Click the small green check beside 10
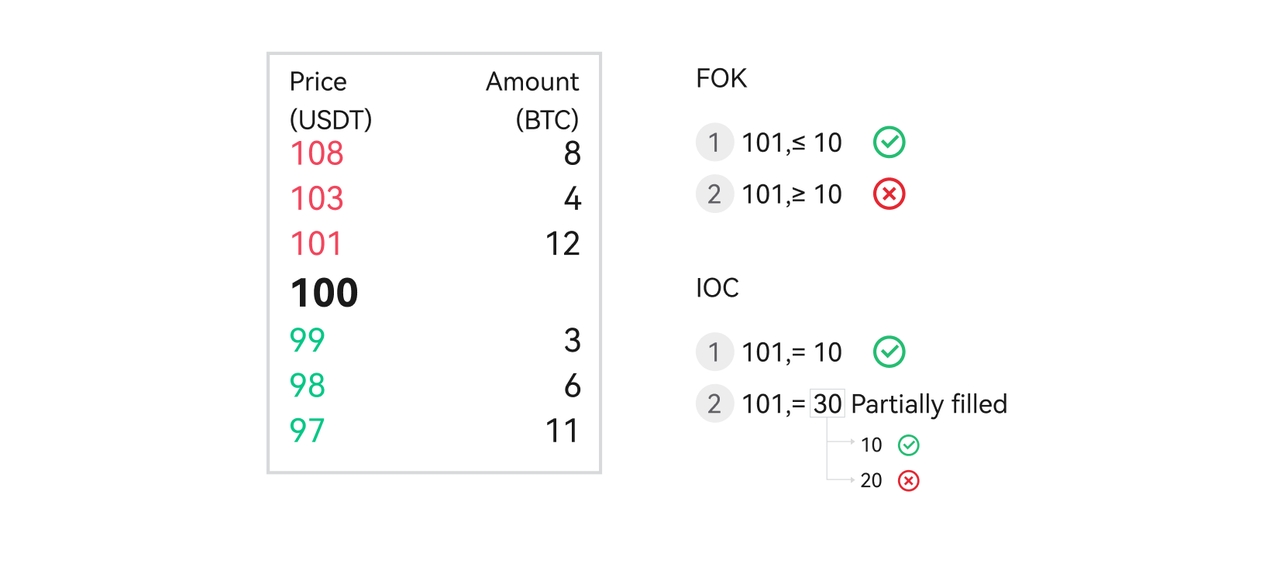The image size is (1280, 570). click(x=908, y=445)
